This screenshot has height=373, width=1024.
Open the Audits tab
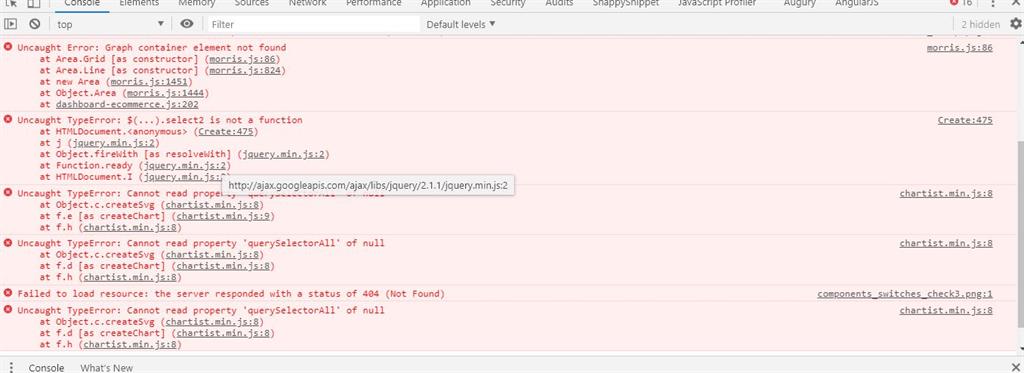pos(560,3)
